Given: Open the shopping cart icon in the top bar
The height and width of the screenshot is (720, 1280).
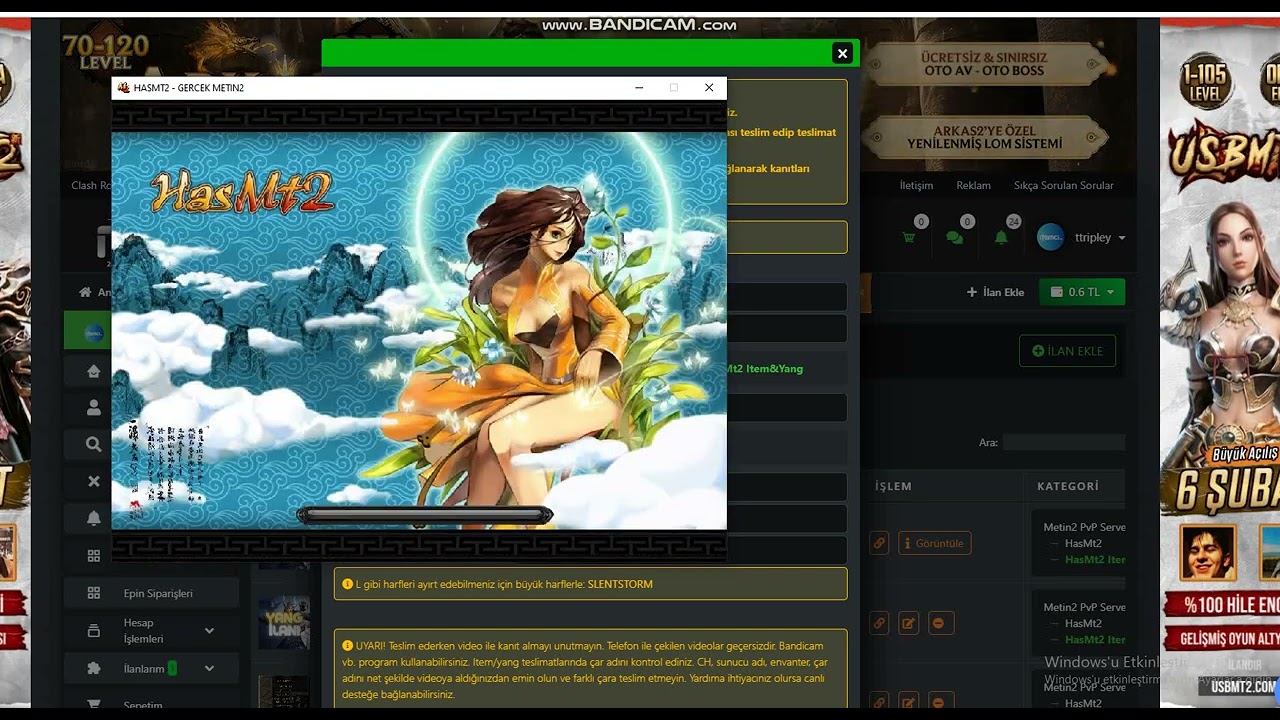Looking at the screenshot, I should coord(908,238).
